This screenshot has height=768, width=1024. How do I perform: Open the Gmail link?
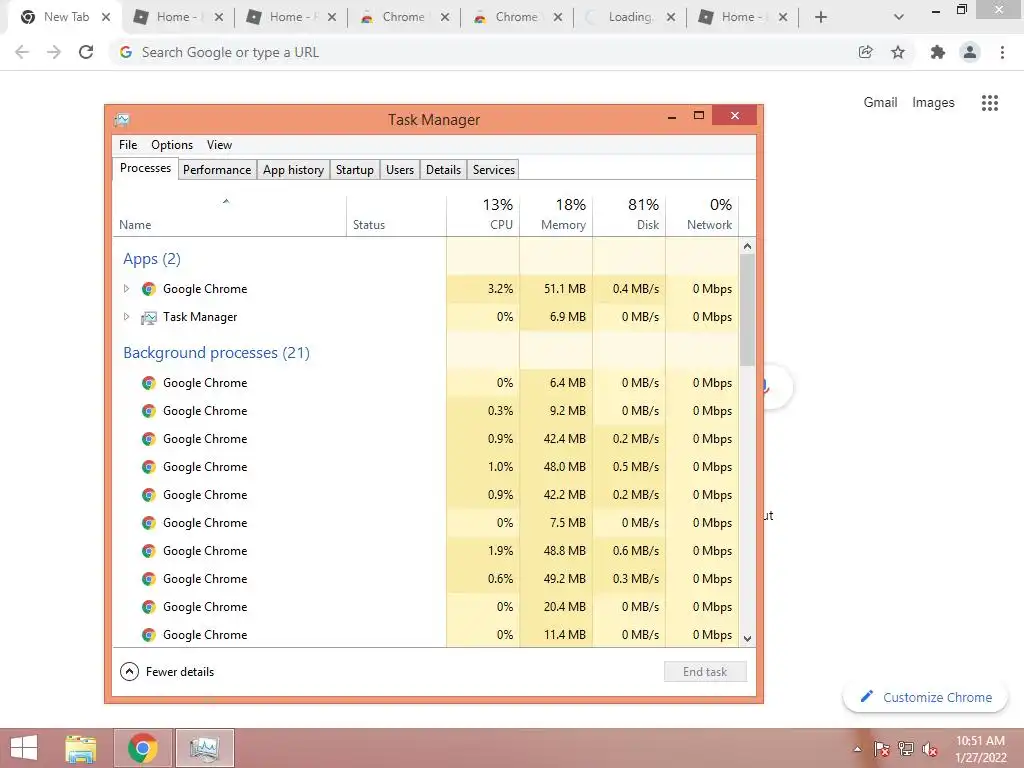point(880,102)
